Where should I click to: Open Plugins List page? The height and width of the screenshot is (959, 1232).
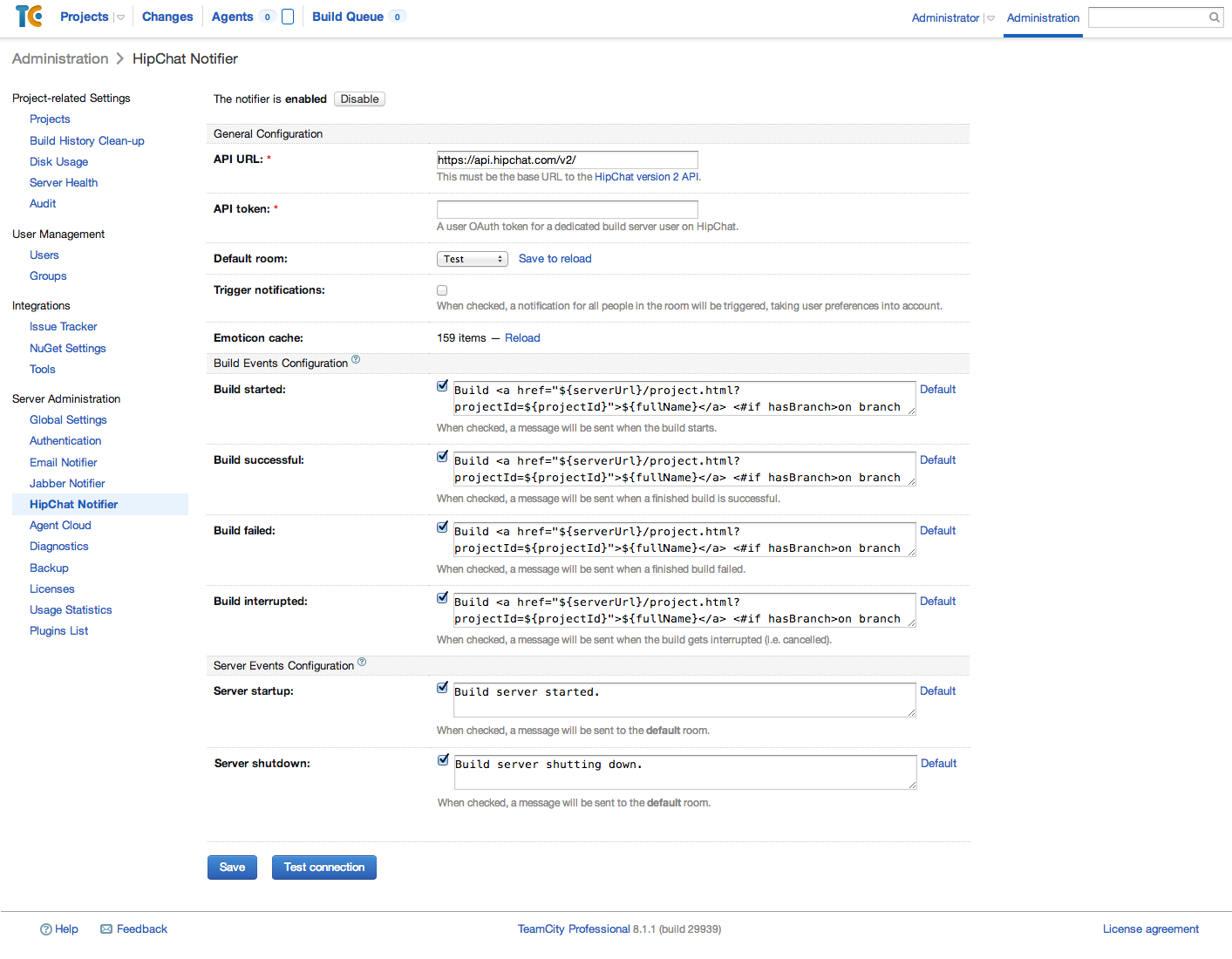(59, 631)
